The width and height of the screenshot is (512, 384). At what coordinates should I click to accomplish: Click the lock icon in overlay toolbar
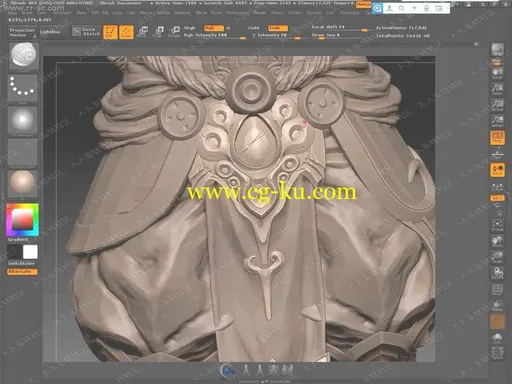point(426,8)
